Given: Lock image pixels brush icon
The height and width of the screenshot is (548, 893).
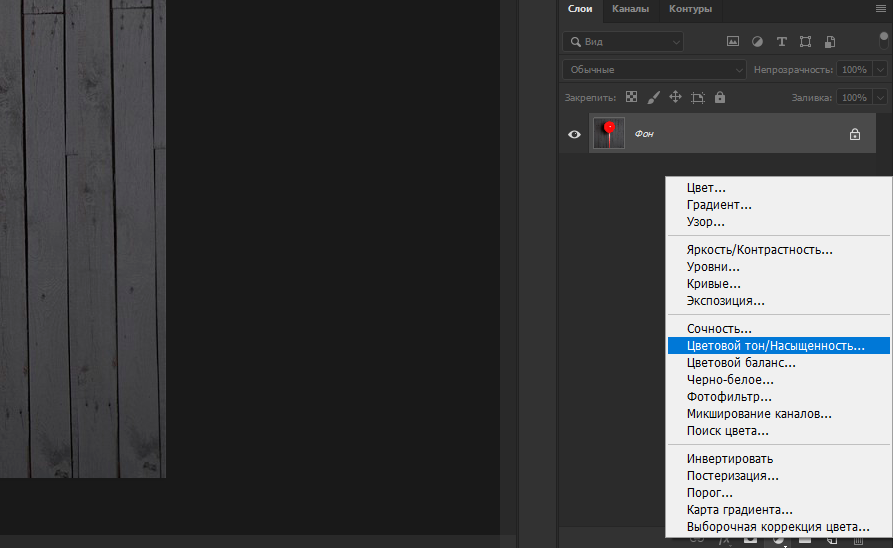Looking at the screenshot, I should coord(653,97).
